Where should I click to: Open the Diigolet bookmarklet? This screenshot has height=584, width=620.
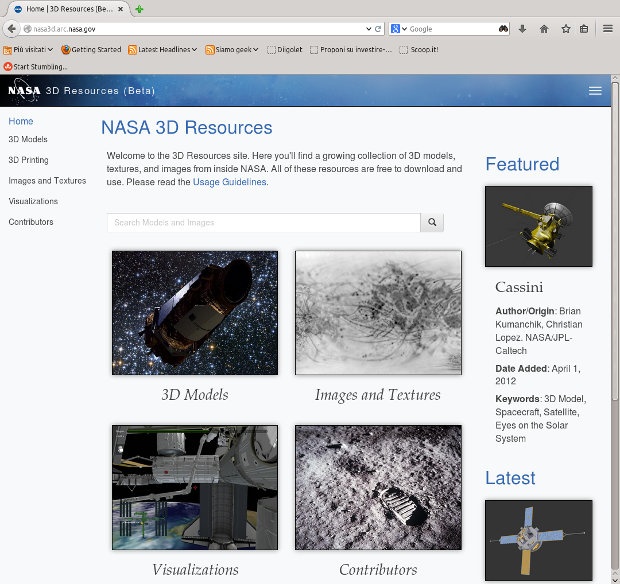coord(284,49)
